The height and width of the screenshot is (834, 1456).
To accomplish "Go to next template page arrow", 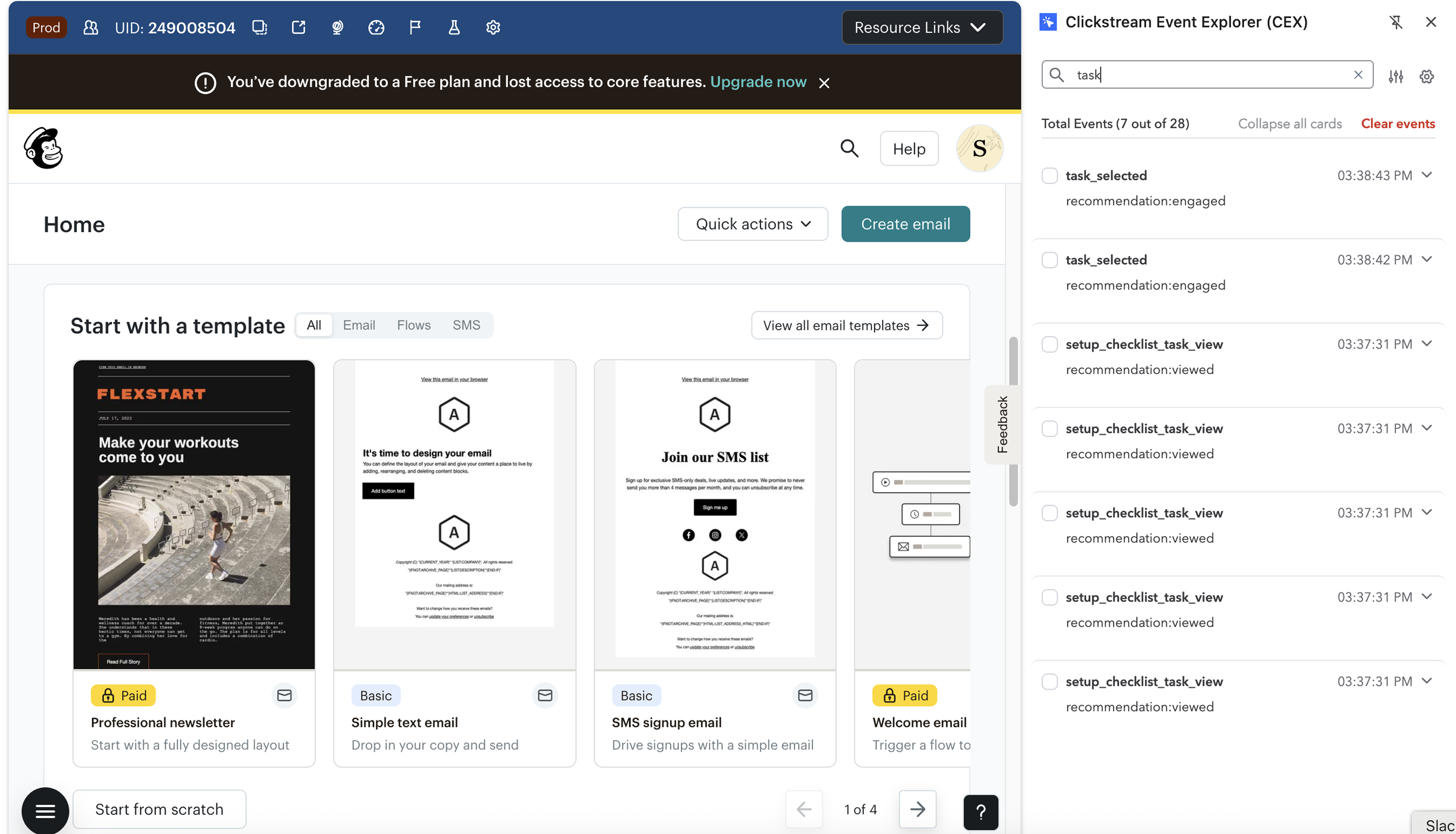I will point(917,809).
